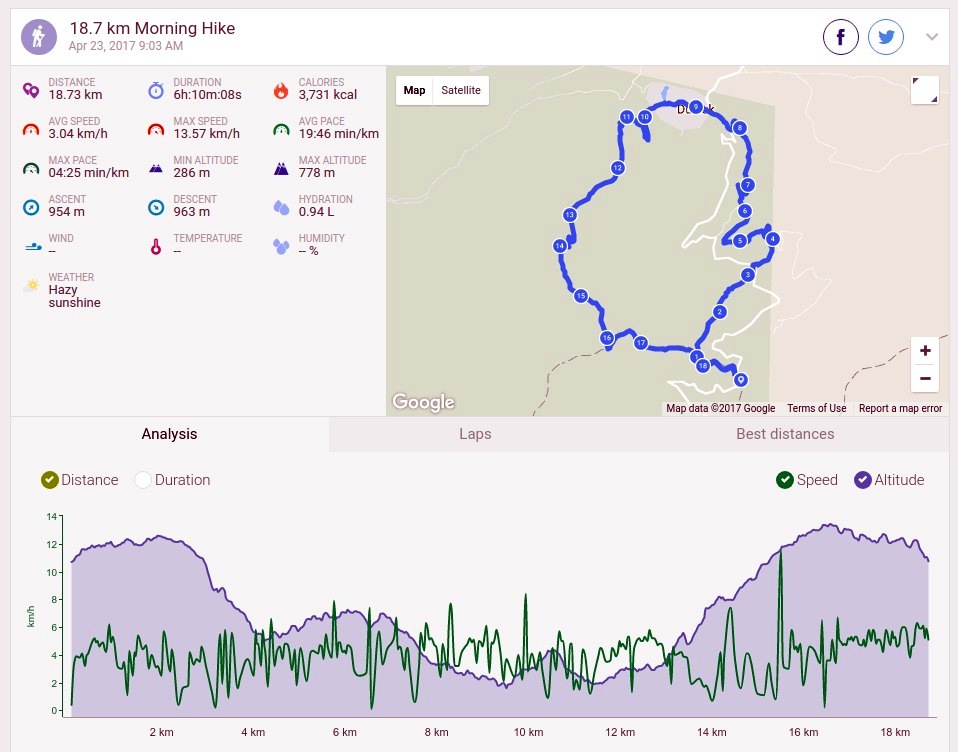Toggle fullscreen map view
This screenshot has width=958, height=752.
tap(925, 90)
